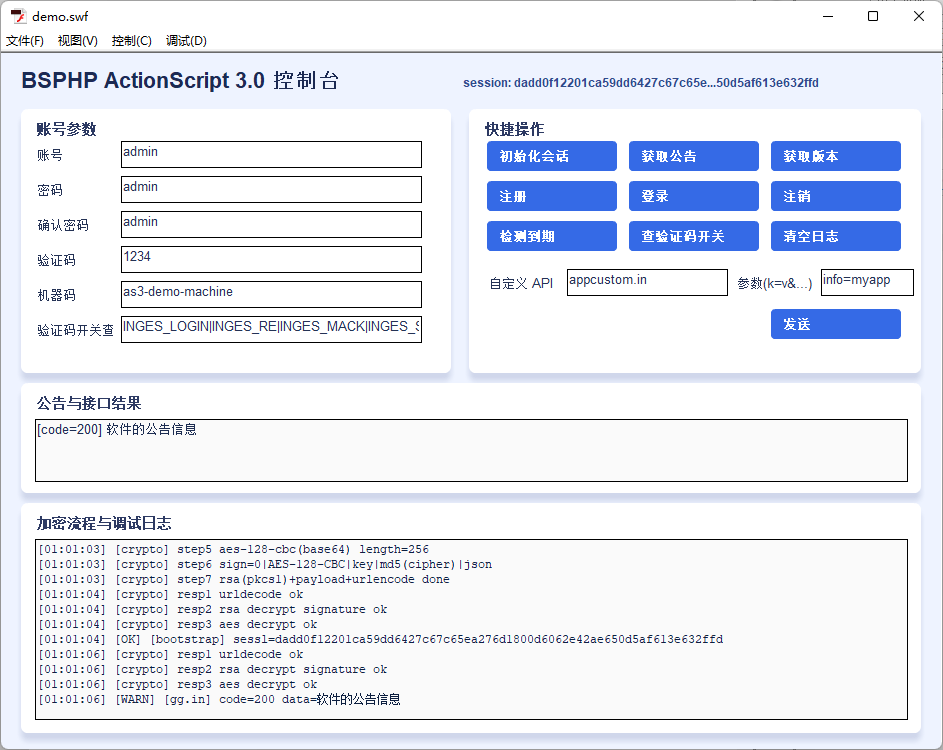This screenshot has width=943, height=750.
Task: Click the 加密流程与调试日志 log area
Action: coord(472,629)
